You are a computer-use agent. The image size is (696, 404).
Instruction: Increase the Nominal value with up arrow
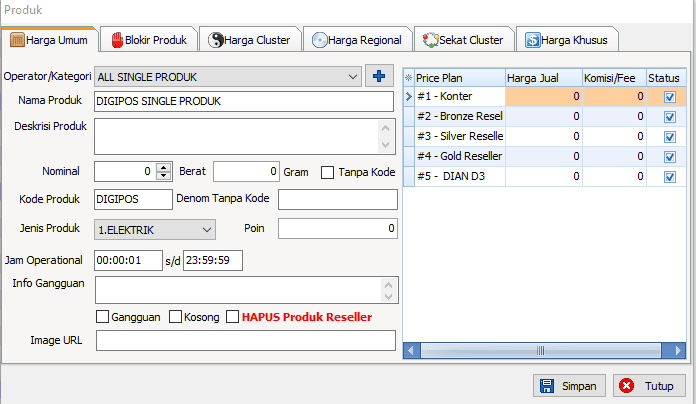(165, 167)
